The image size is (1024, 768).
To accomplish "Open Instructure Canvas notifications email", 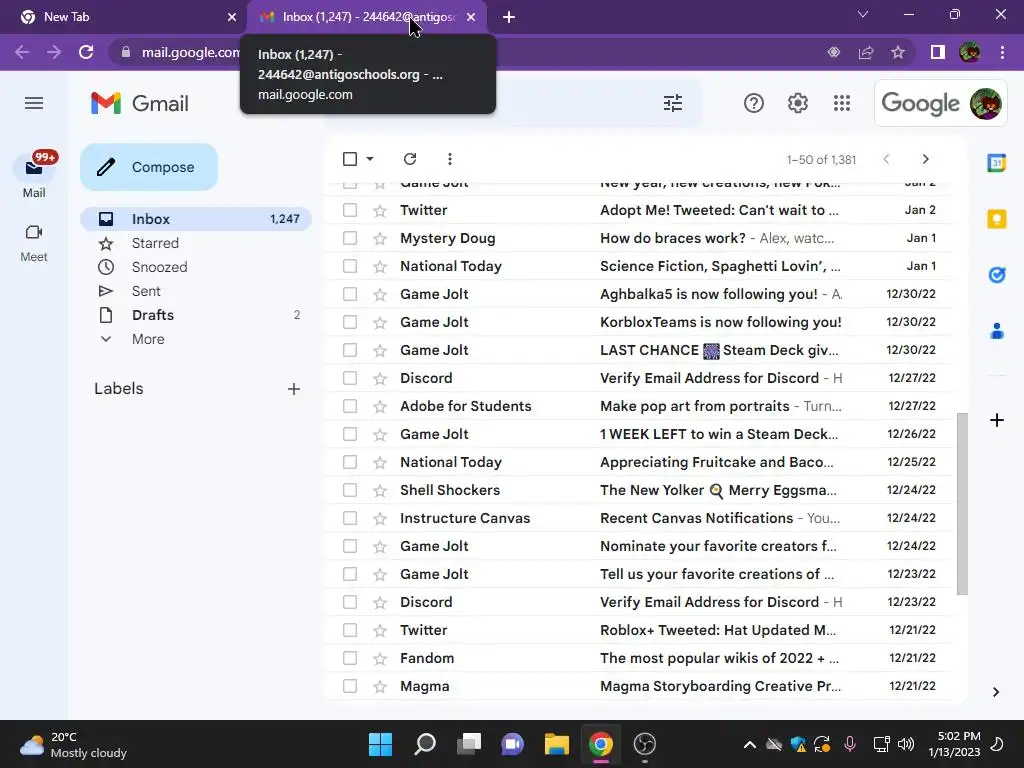I will click(639, 519).
